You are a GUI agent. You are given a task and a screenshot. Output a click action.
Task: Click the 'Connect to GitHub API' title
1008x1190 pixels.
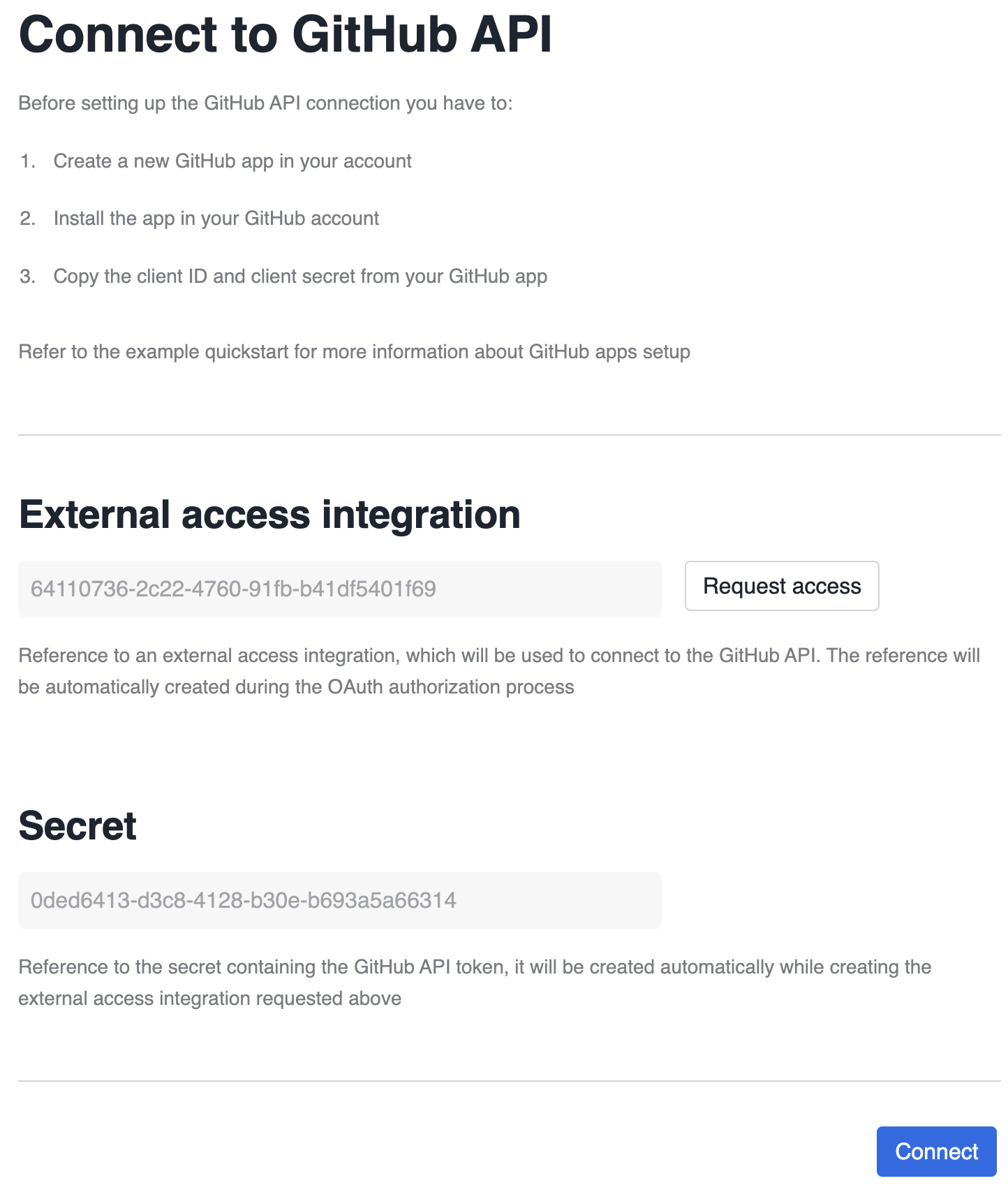[x=285, y=35]
